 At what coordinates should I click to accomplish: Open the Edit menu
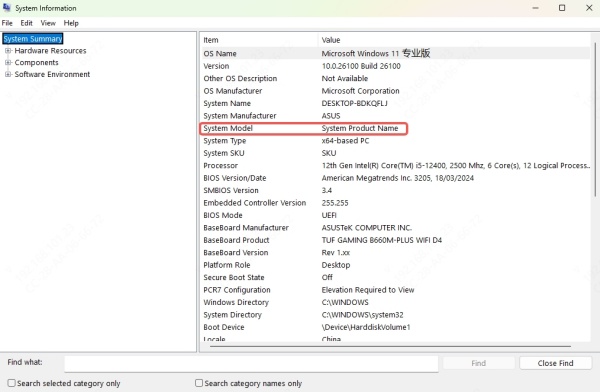(26, 23)
